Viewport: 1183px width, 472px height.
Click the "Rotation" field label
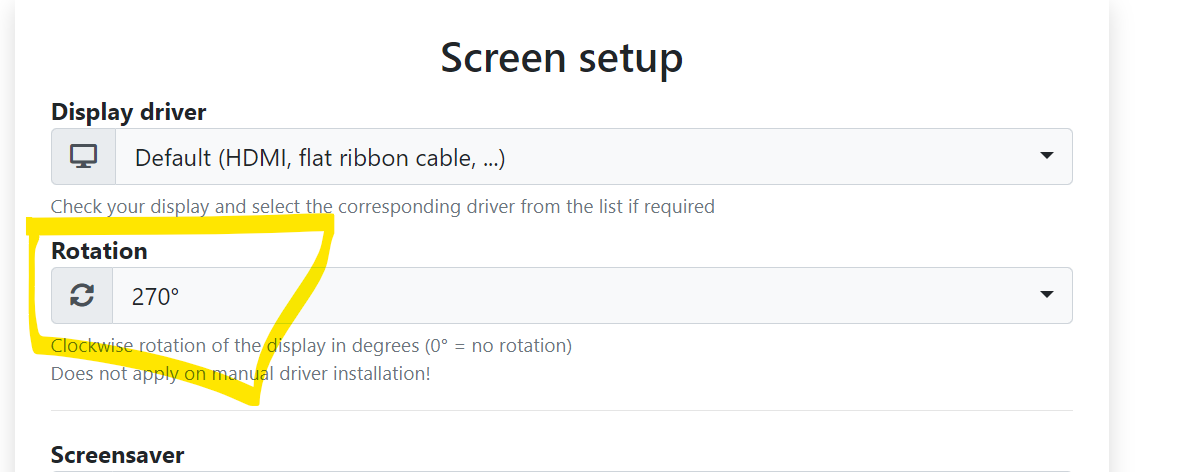99,250
